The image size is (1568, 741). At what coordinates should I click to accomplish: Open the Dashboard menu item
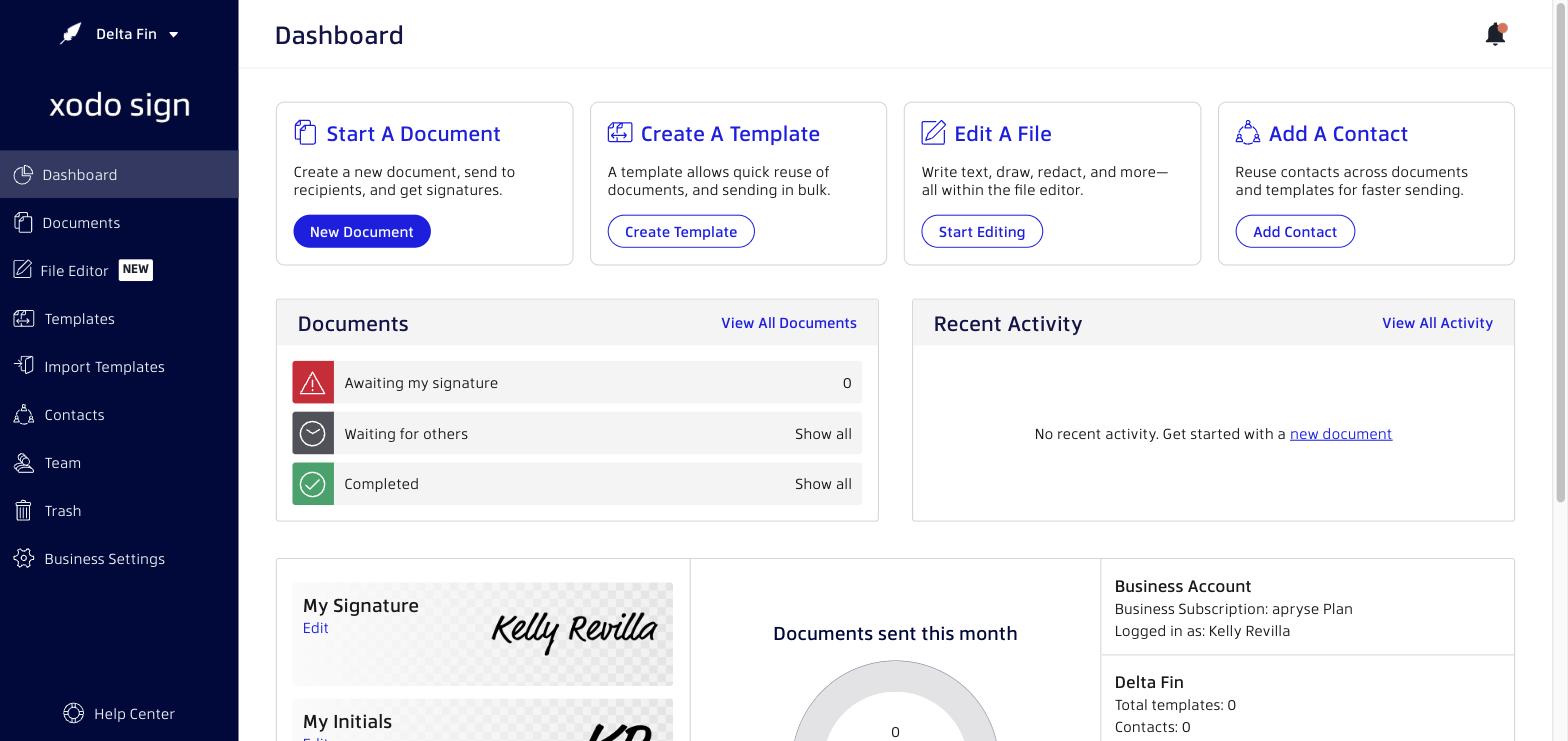119,175
